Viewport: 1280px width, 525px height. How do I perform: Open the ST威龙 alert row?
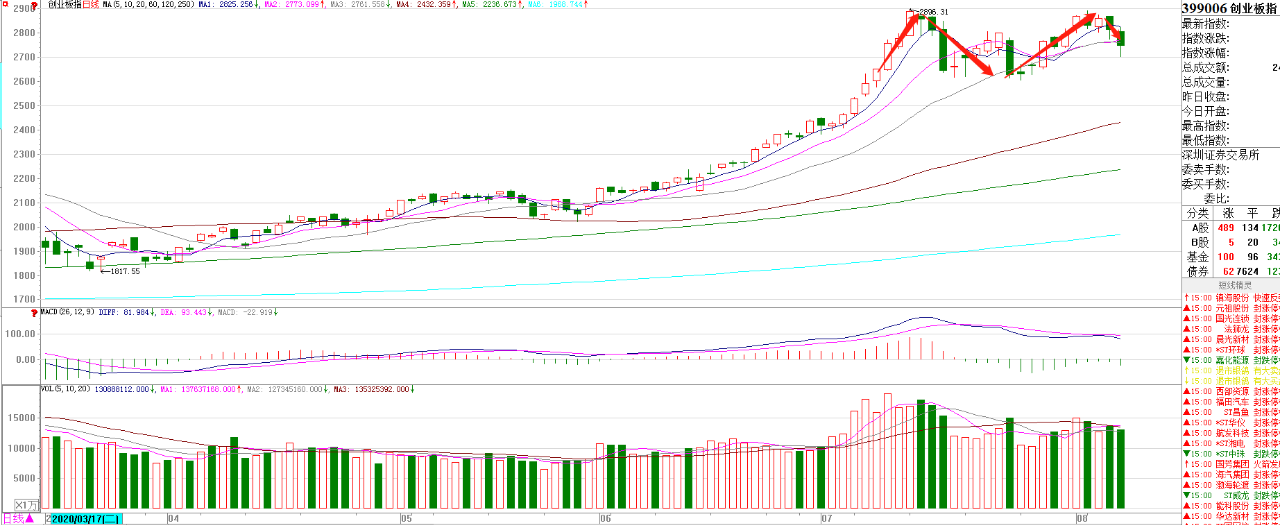point(1231,495)
